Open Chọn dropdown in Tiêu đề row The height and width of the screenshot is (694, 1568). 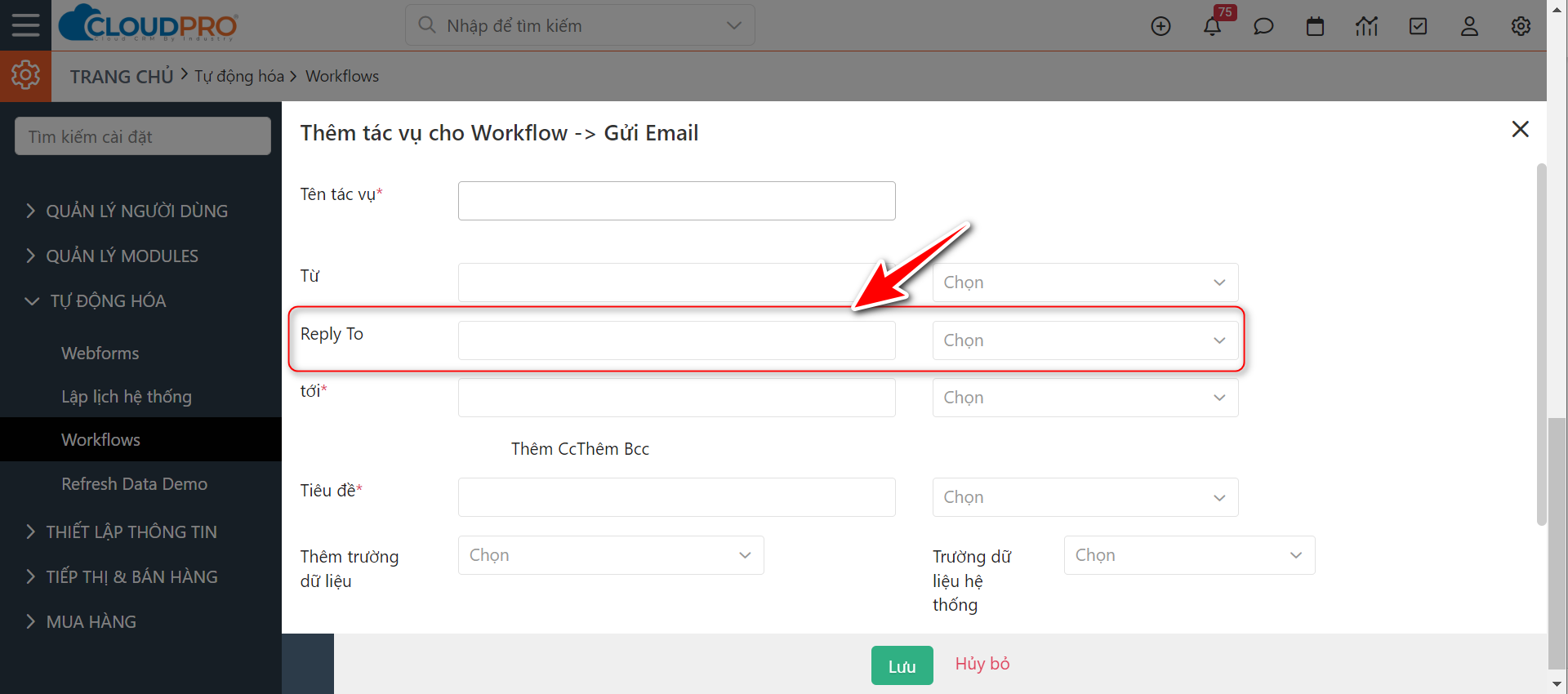pos(1085,497)
